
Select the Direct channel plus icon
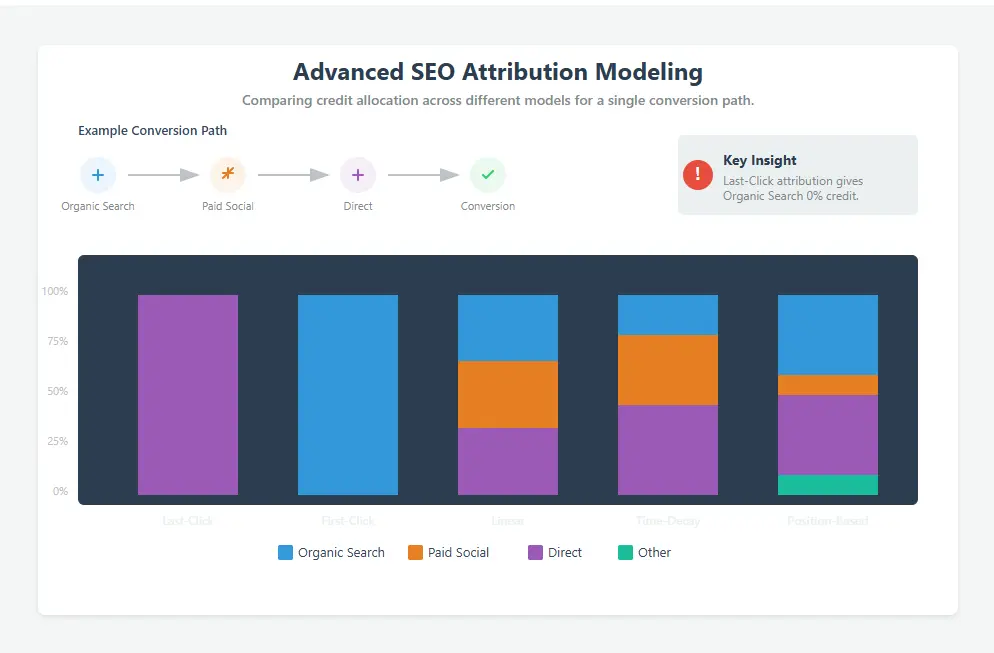(358, 174)
